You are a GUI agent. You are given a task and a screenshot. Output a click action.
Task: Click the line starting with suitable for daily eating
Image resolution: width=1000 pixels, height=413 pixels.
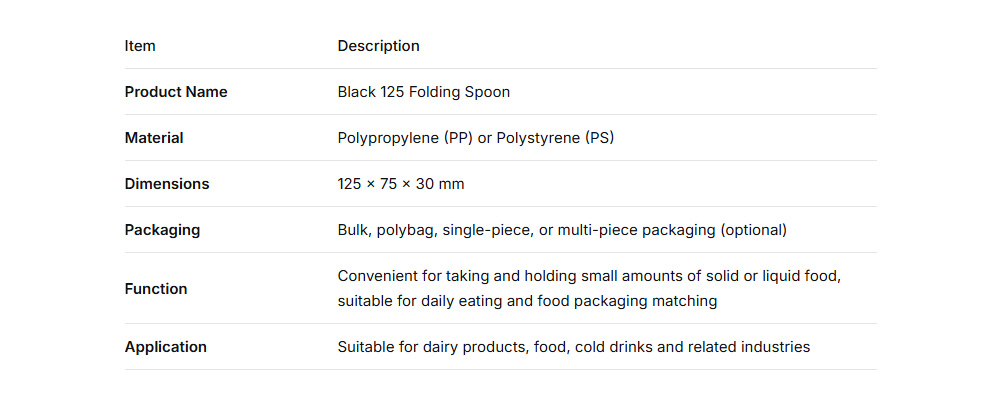tap(527, 301)
